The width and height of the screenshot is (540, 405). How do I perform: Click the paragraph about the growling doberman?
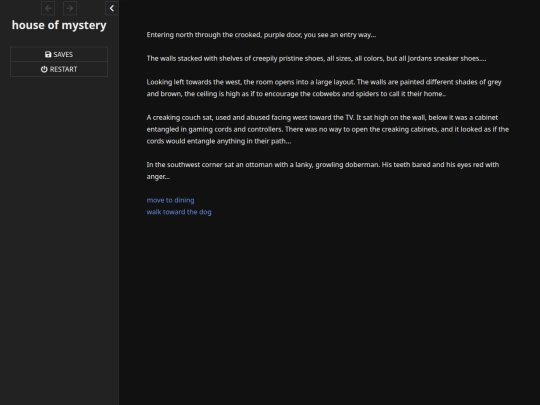pos(323,170)
